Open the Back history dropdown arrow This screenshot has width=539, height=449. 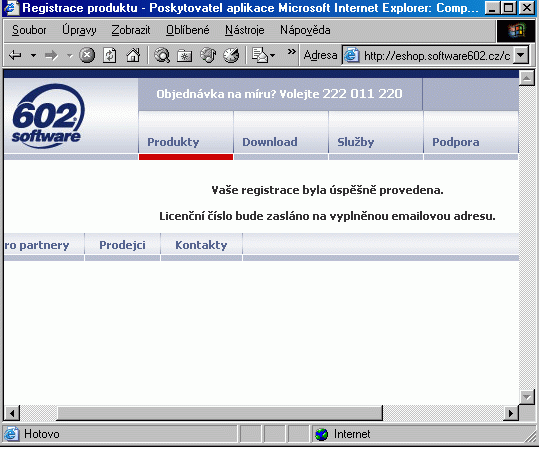33,55
